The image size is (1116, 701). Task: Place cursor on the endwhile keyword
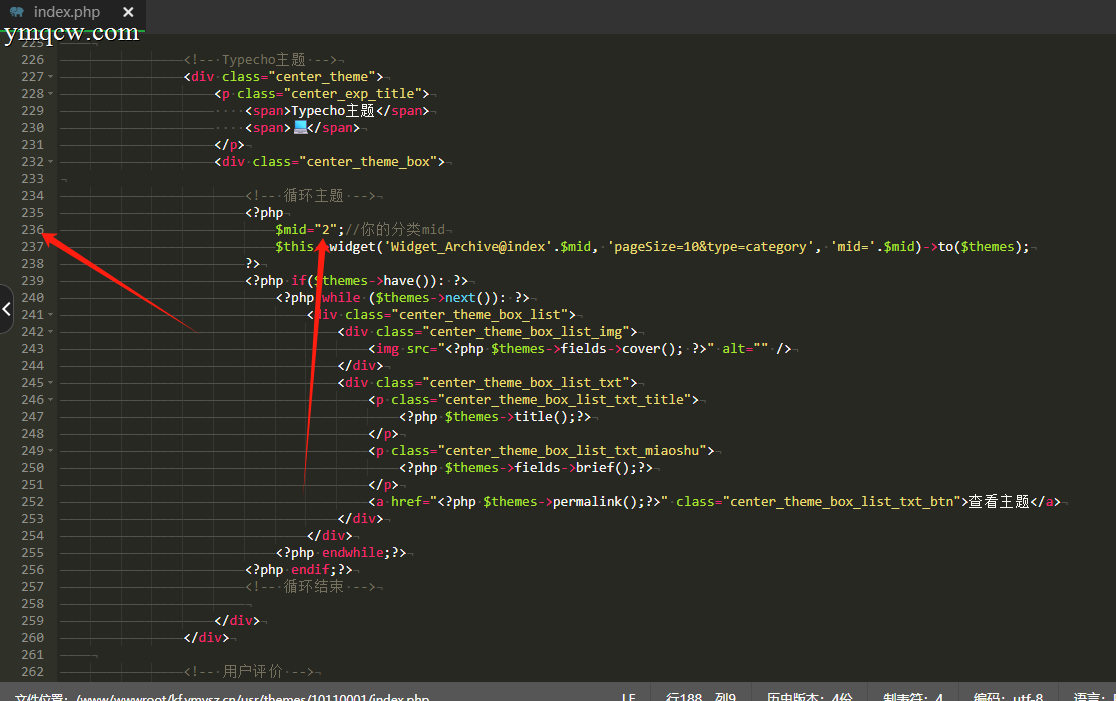(352, 553)
